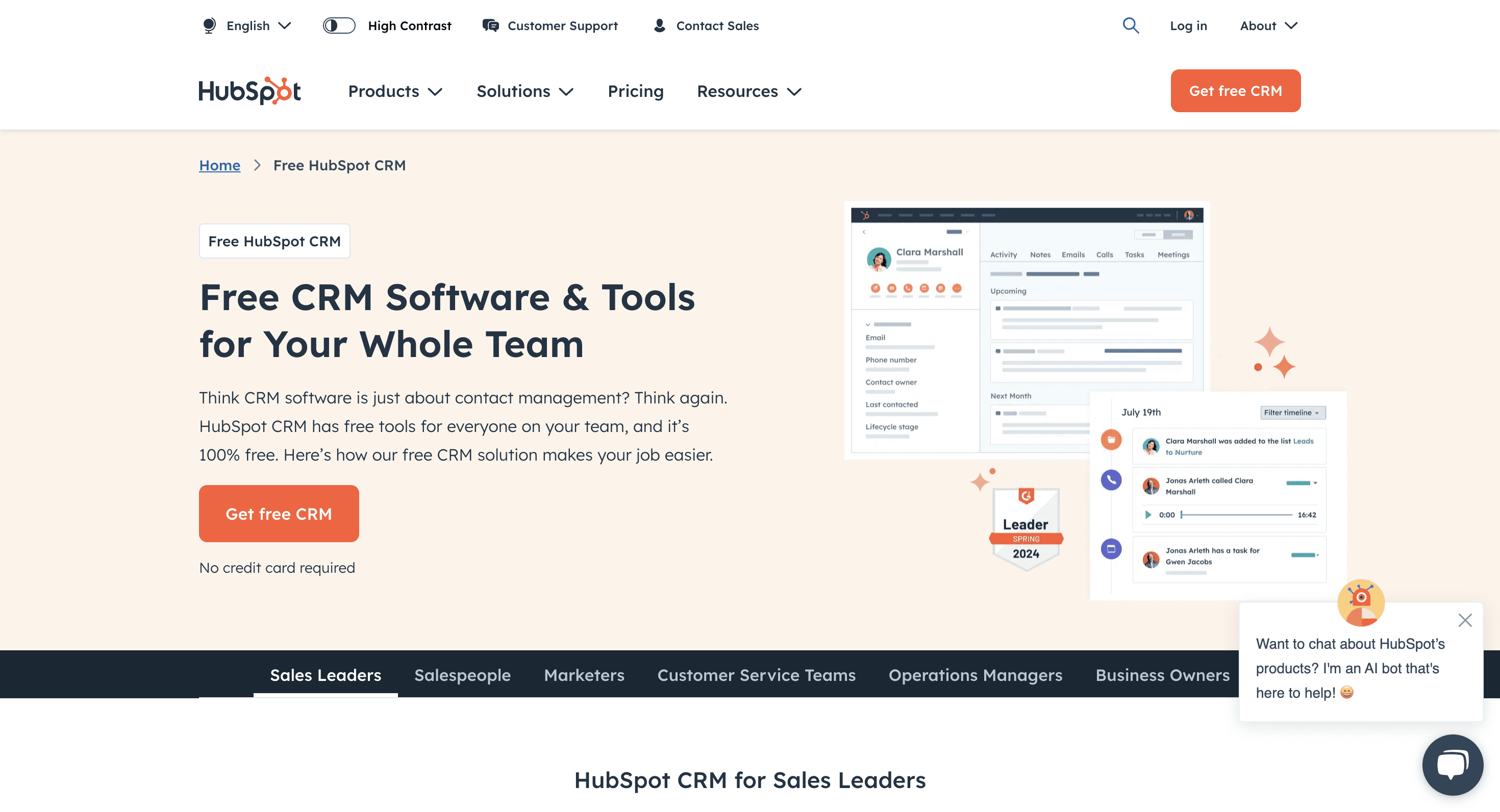Click the 'HubSpot CRM for Sales Leaders' heading
This screenshot has width=1500, height=812.
click(x=750, y=780)
